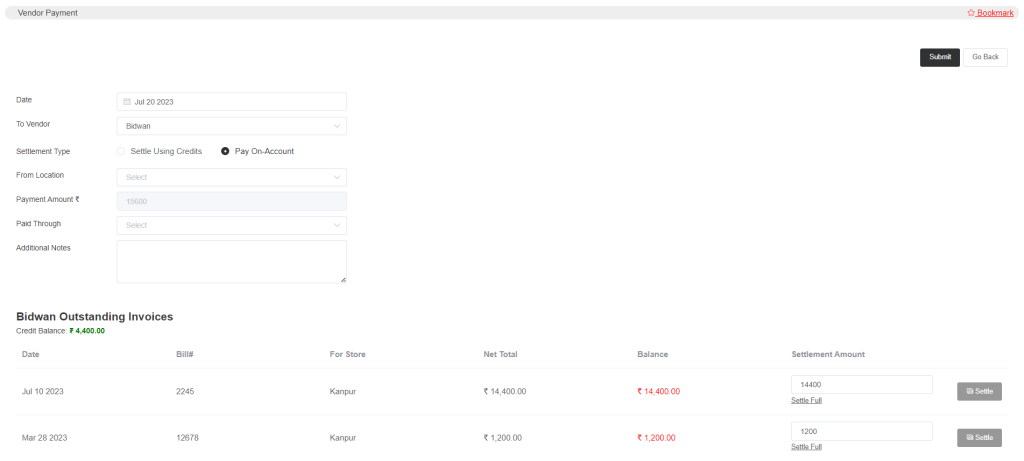Click the Go Back button
1024x461 pixels.
985,57
